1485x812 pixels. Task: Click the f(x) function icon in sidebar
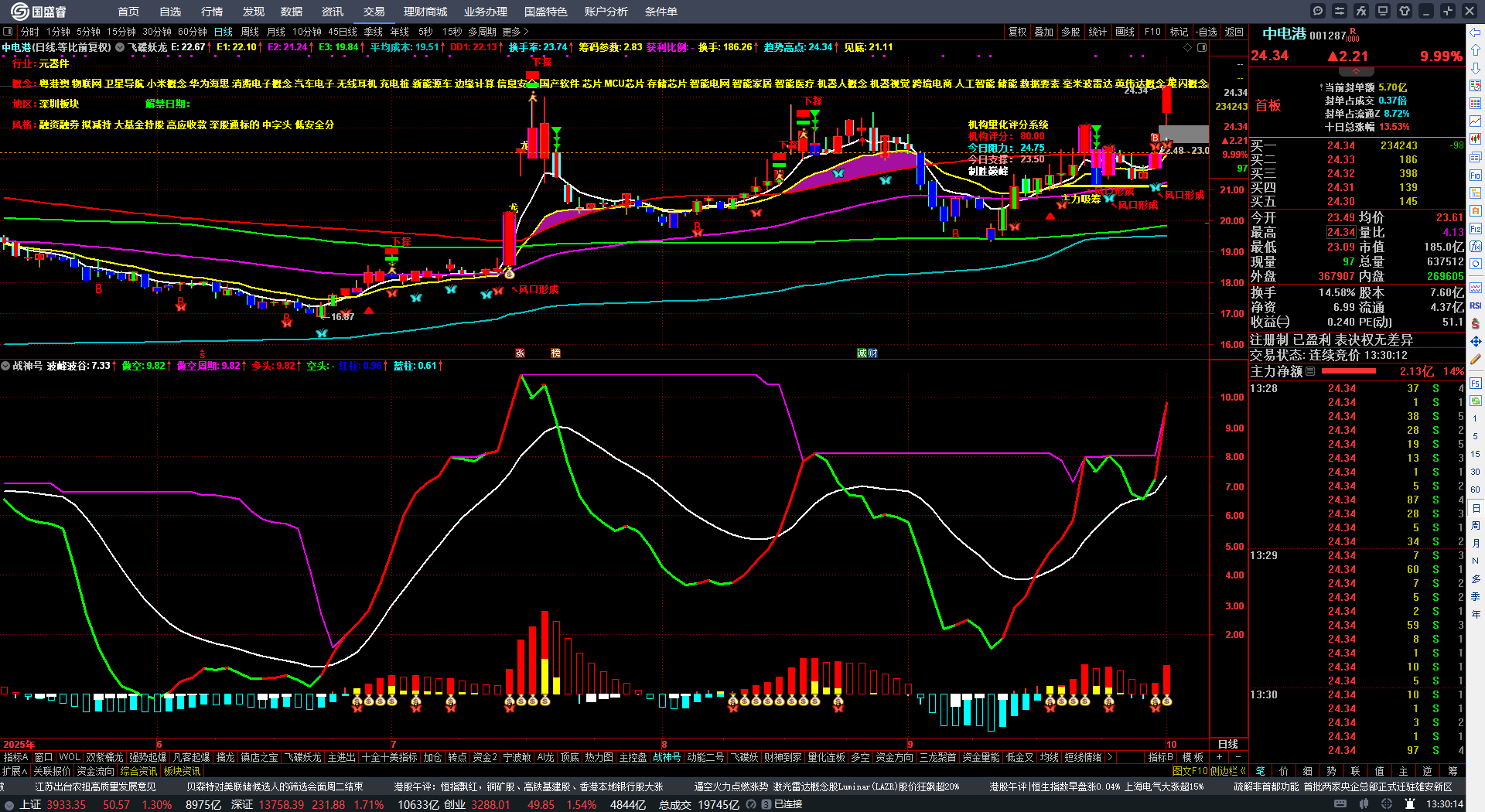[x=1476, y=247]
